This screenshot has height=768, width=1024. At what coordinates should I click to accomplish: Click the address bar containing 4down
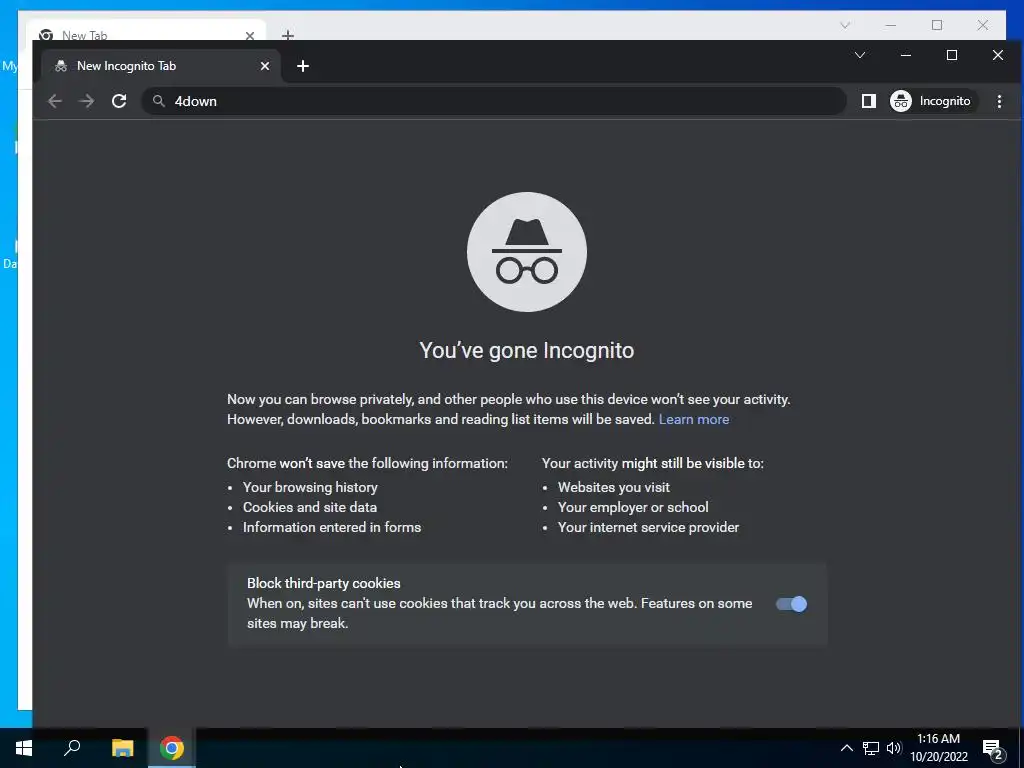494,101
